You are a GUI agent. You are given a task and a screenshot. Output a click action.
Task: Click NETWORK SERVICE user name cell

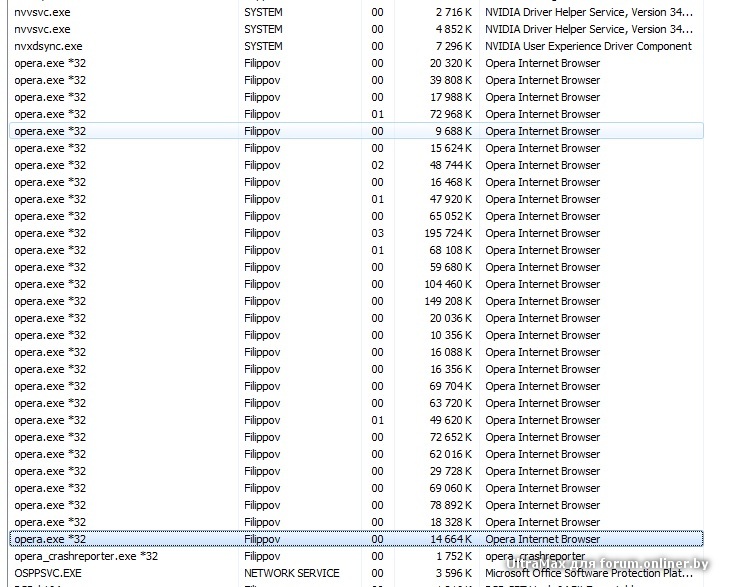point(292,573)
